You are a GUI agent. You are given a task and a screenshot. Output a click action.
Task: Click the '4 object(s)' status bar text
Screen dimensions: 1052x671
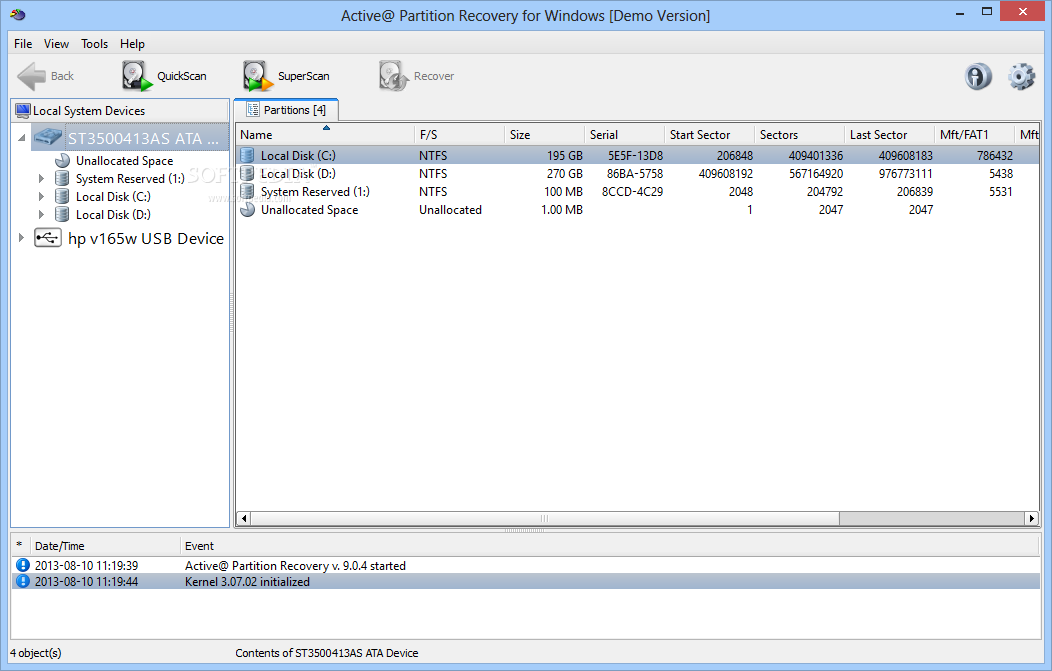[36, 653]
